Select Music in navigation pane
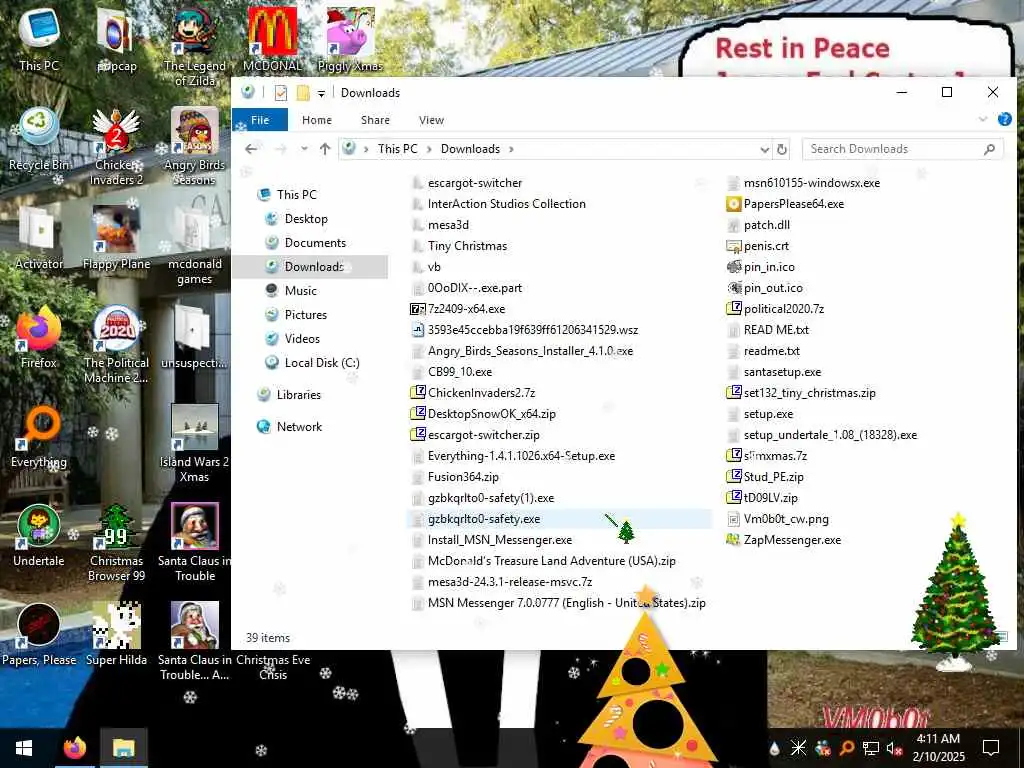Viewport: 1024px width, 768px height. [300, 291]
